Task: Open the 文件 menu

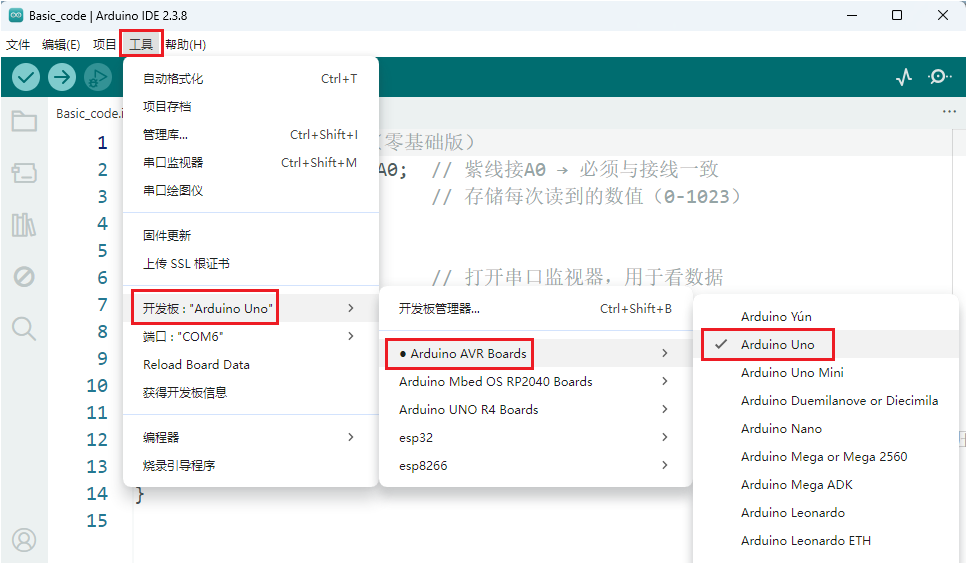Action: click(x=18, y=44)
